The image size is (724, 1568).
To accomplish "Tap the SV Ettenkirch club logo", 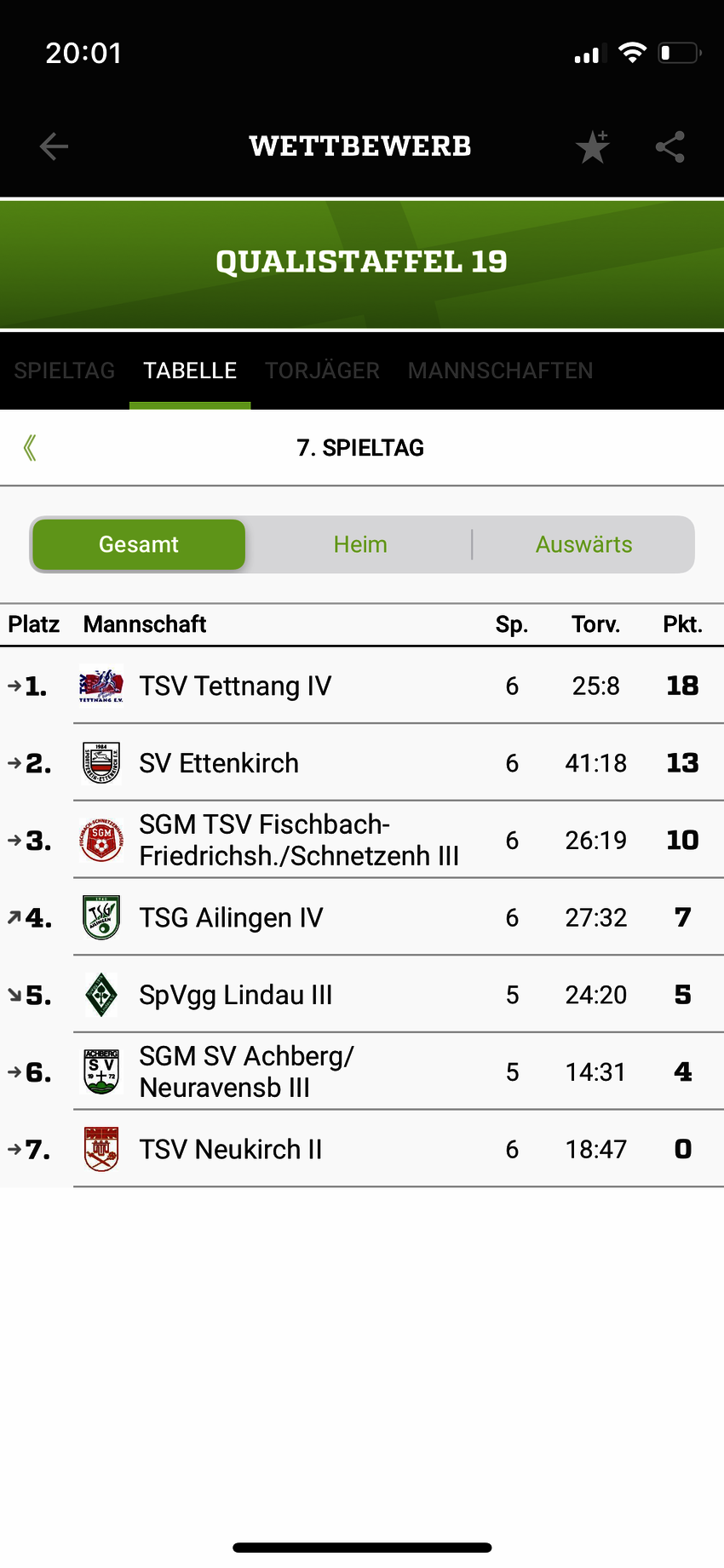I will 101,763.
